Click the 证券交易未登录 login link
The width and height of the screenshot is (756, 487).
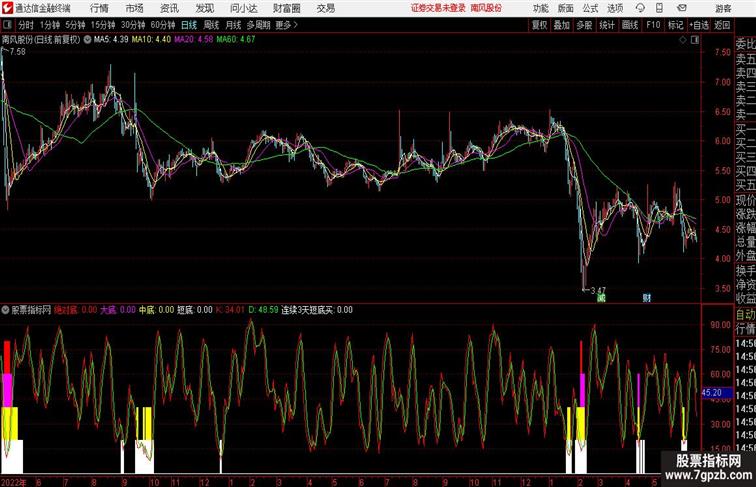click(438, 8)
